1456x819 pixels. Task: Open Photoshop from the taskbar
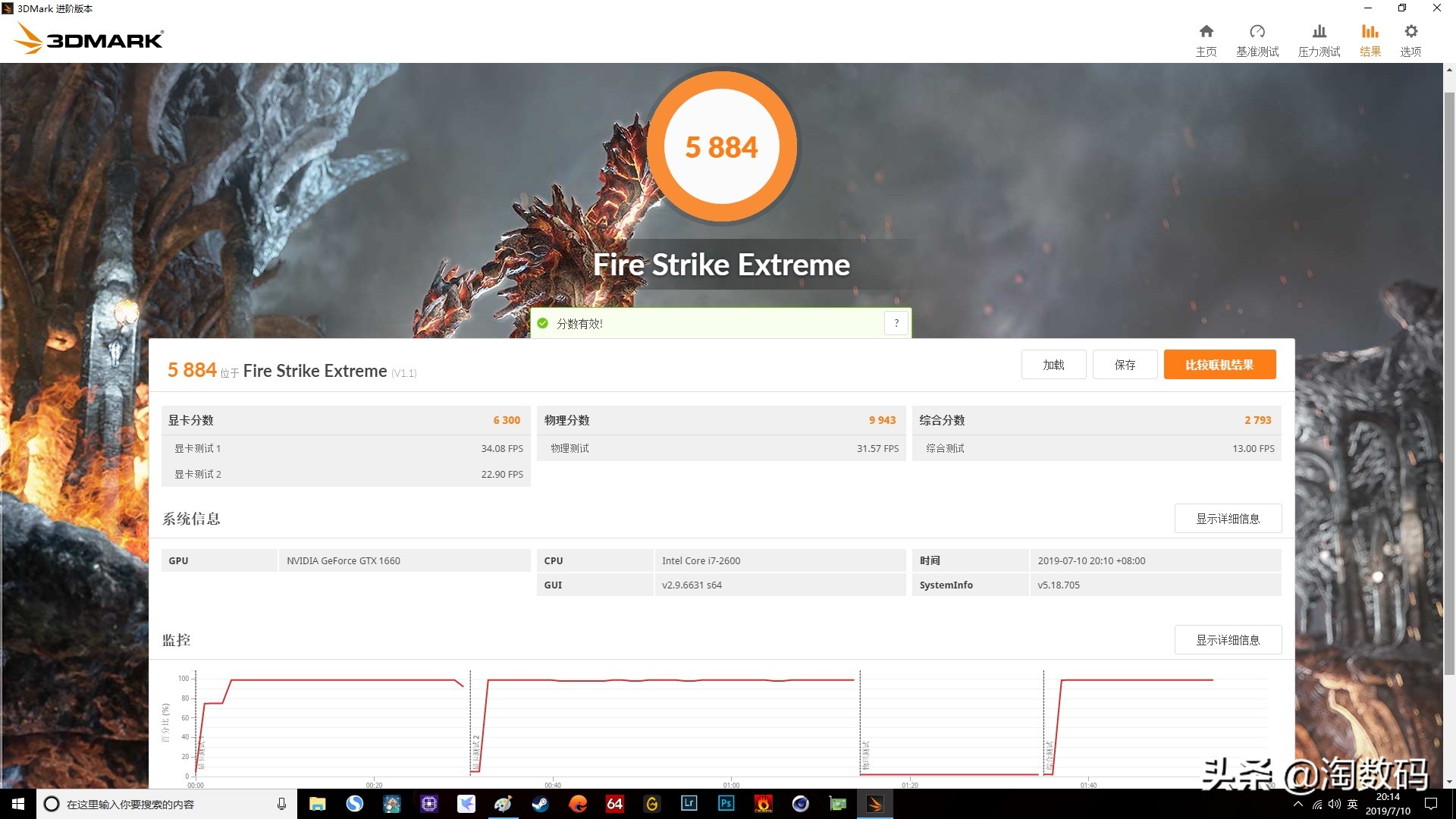[726, 804]
